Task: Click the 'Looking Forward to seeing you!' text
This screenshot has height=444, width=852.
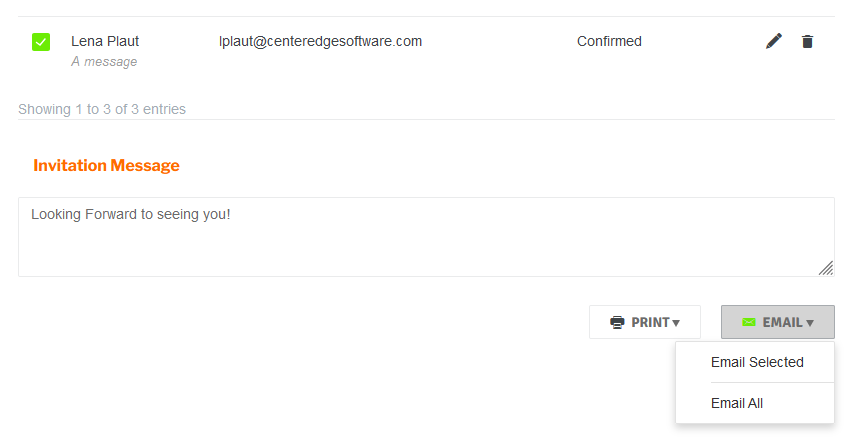Action: point(130,214)
